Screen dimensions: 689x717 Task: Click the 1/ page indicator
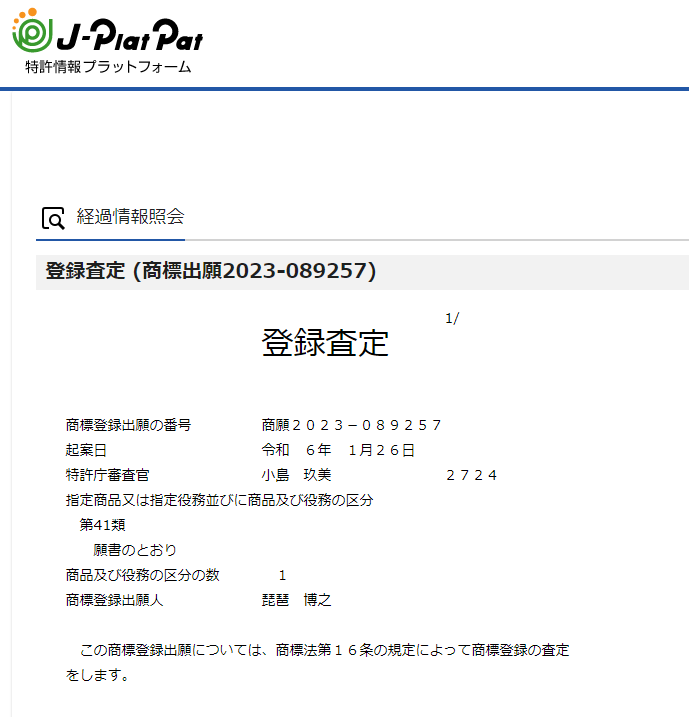[x=452, y=318]
